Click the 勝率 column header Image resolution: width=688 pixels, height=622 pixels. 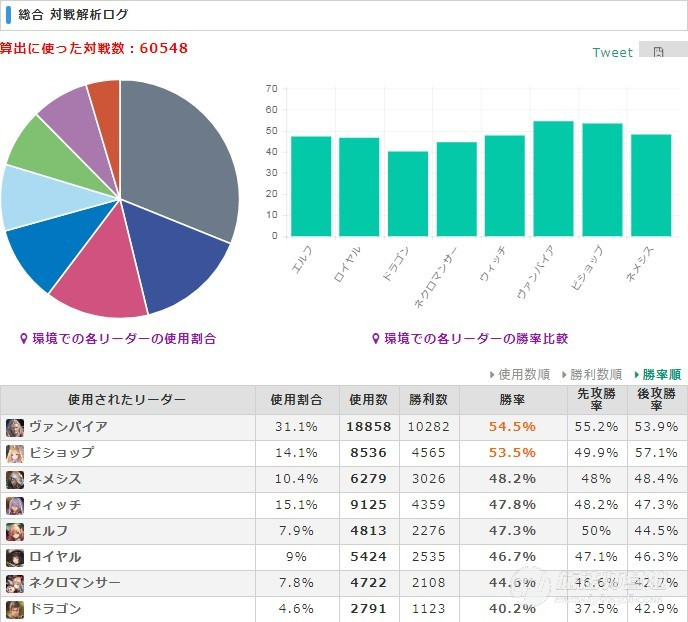click(512, 400)
